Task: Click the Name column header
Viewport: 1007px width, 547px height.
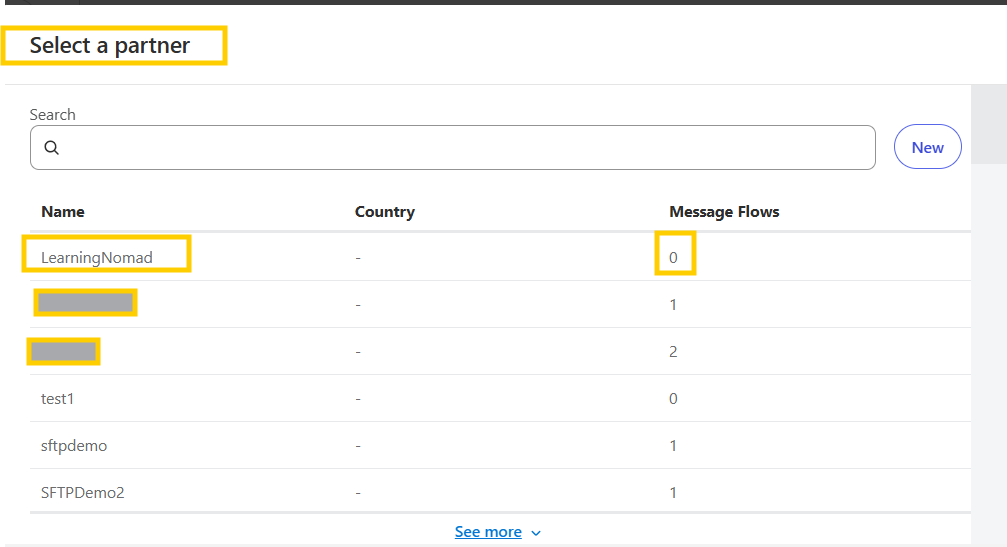Action: 62,212
